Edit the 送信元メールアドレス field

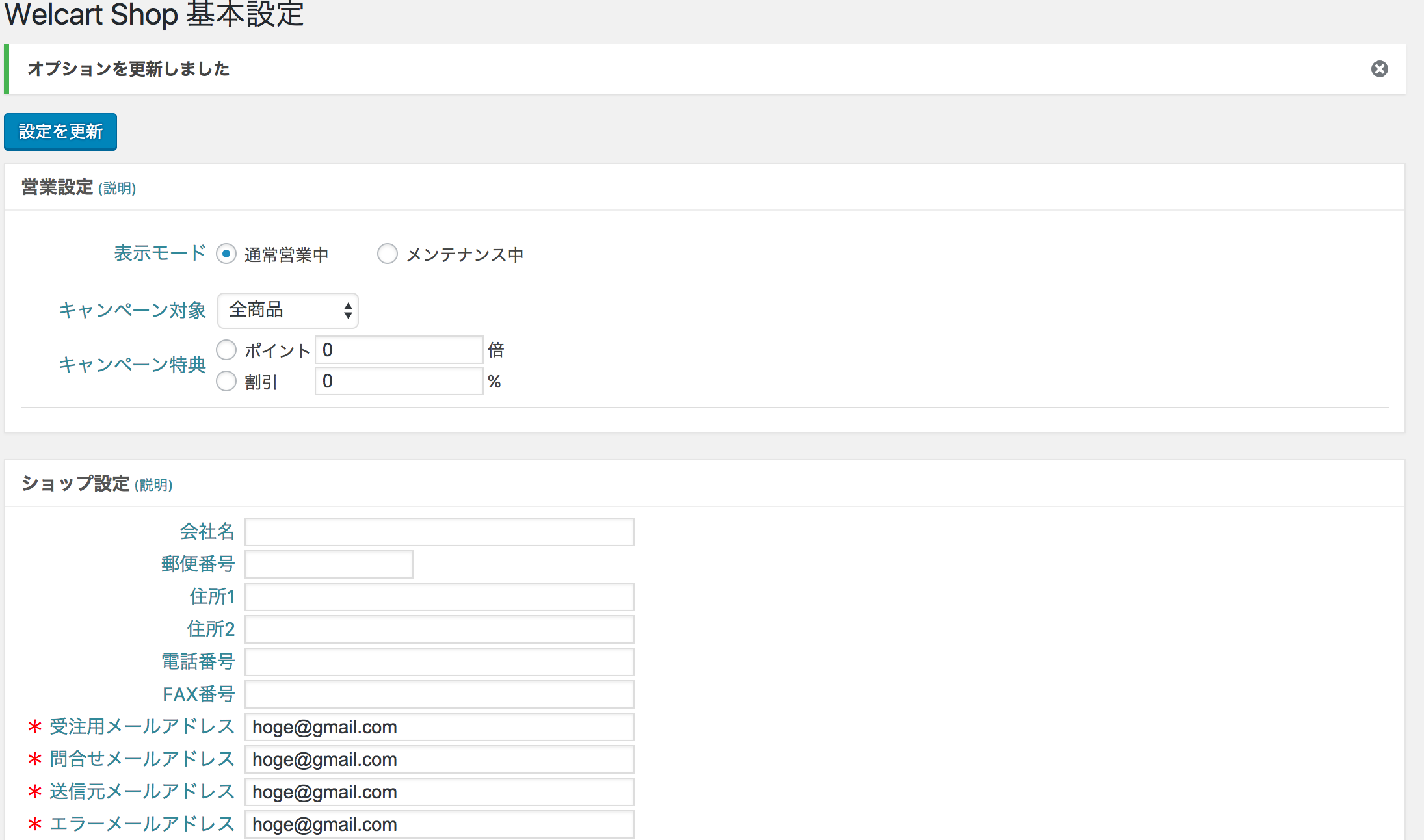[440, 792]
